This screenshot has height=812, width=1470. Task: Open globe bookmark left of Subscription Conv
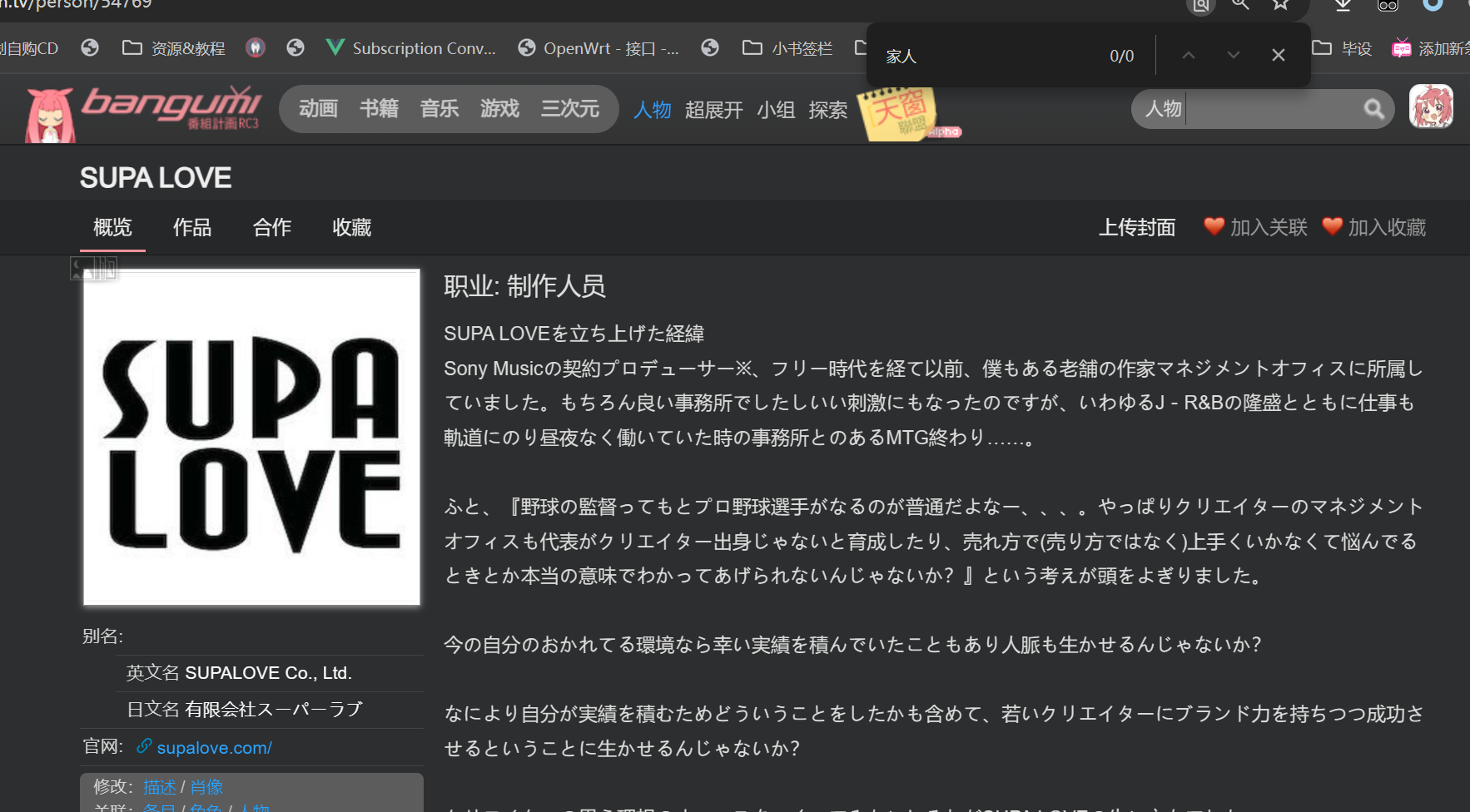(295, 47)
